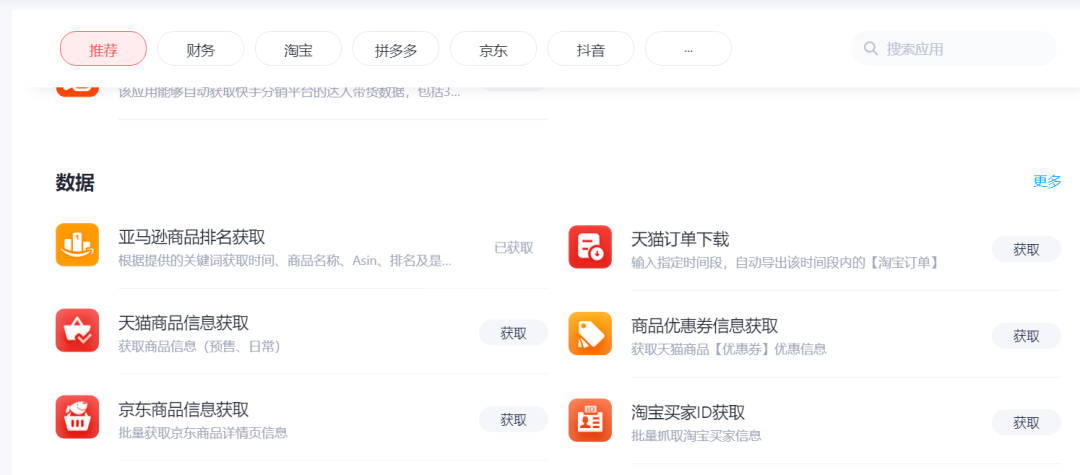Click description 输入指定时间段，自动导出该时间段内的【淘宝订单】
The height and width of the screenshot is (475, 1080).
(x=785, y=263)
